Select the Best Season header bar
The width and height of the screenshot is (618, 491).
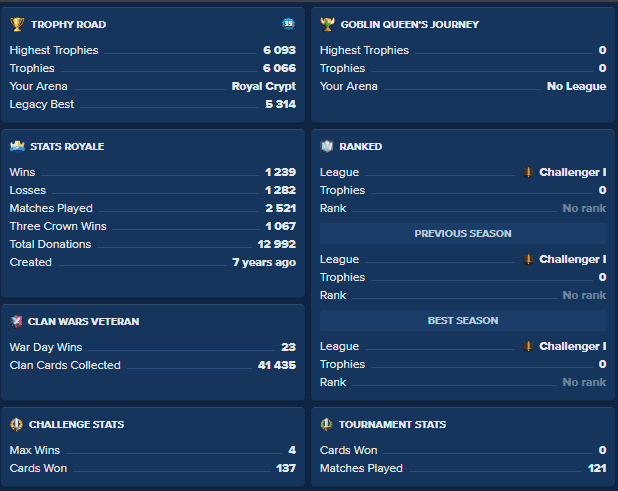[462, 321]
